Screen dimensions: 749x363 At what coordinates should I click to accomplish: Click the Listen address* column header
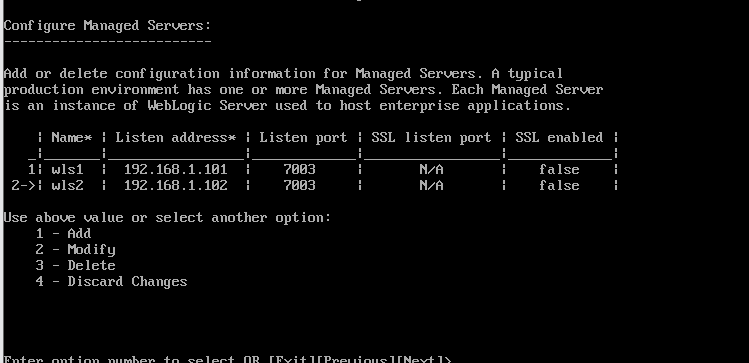coord(176,138)
